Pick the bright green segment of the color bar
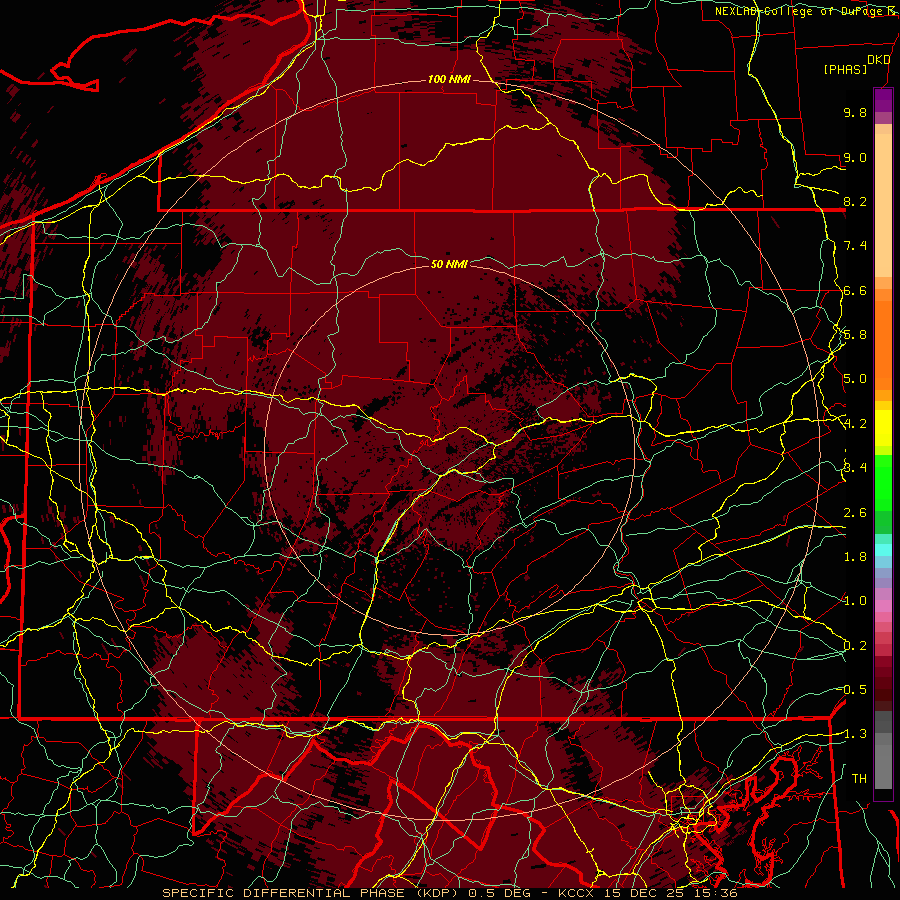 pyautogui.click(x=883, y=481)
